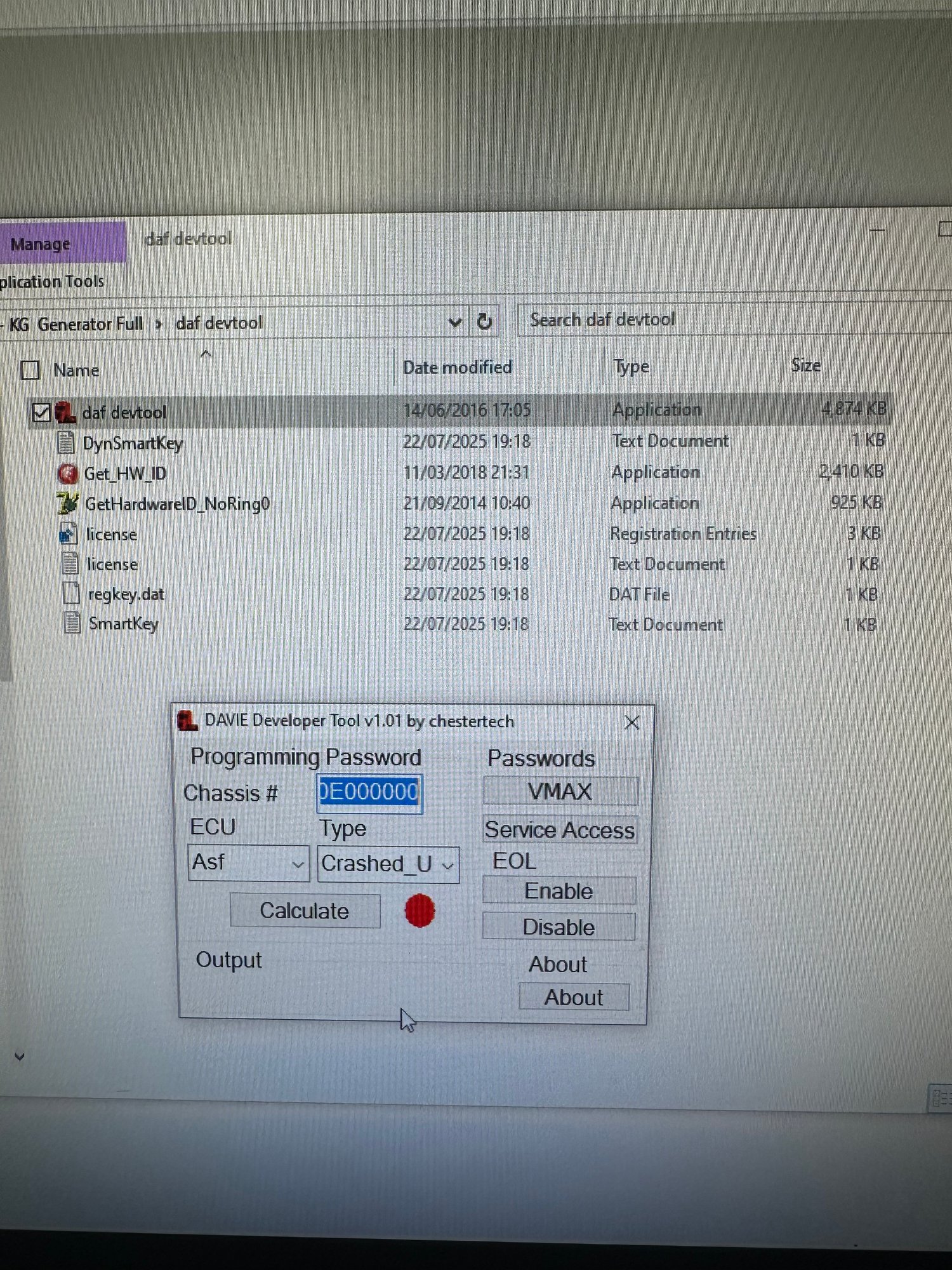Sort files by the Type column

(x=631, y=366)
